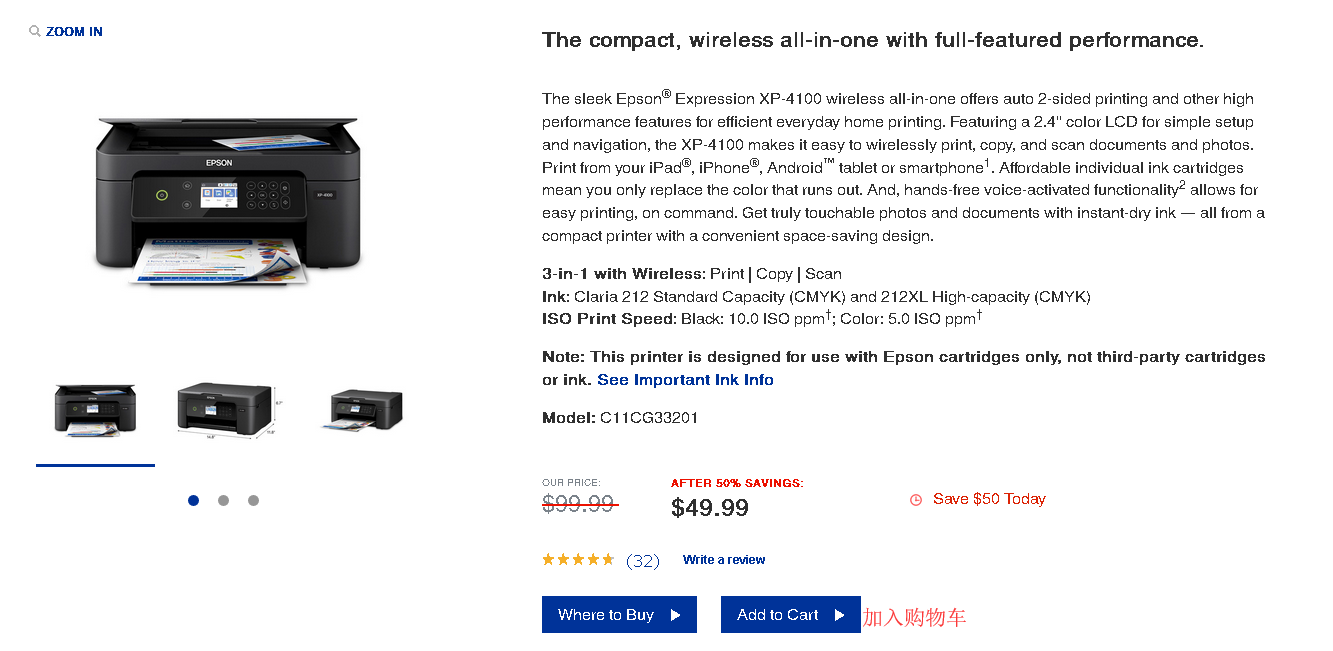Screen dimensions: 1333x651
Task: Select the printer dimensions thumbnail
Action: point(225,409)
